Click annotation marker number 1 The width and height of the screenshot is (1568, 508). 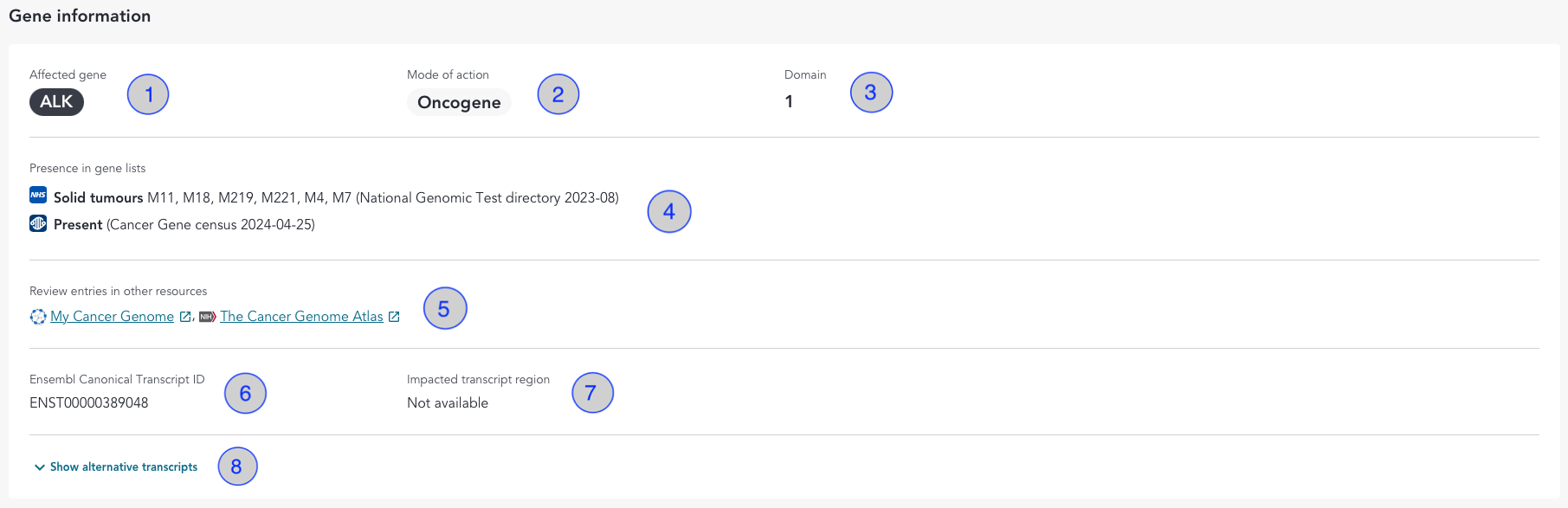point(148,94)
